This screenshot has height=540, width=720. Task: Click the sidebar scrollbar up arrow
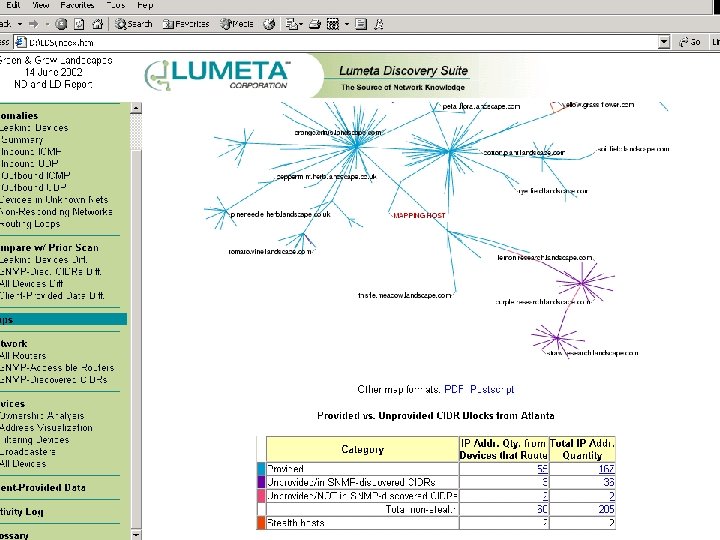[x=136, y=108]
